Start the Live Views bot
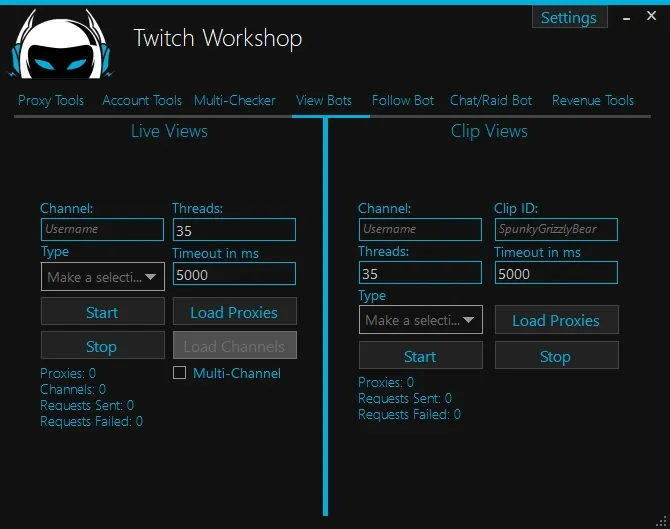Viewport: 670px width, 529px height. point(103,312)
